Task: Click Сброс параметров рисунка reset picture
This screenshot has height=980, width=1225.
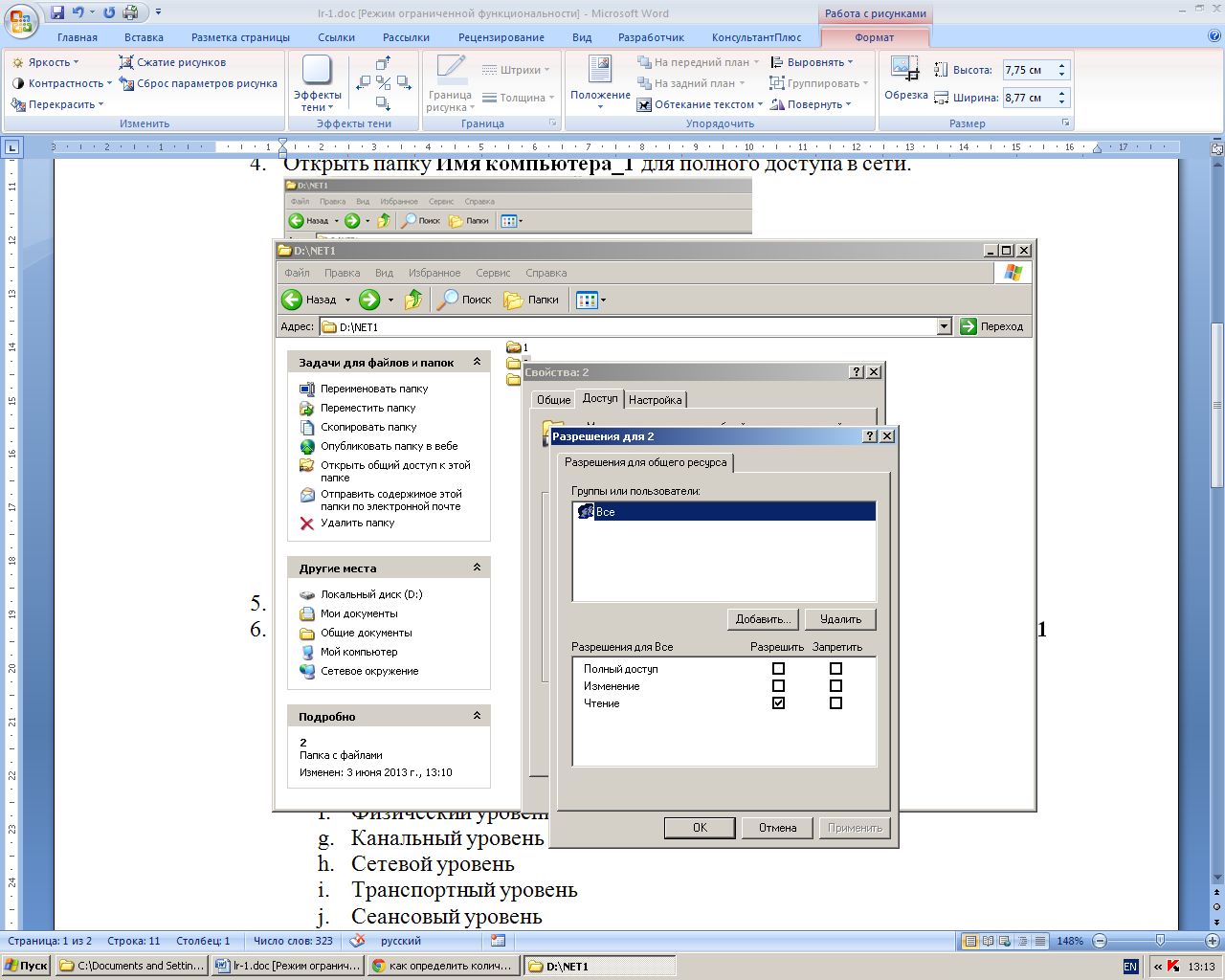Action: 198,83
